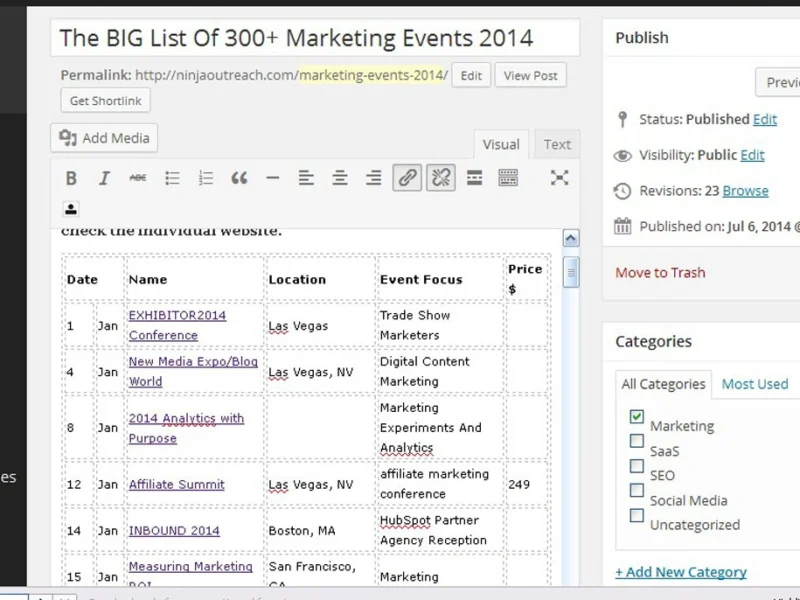Apply strikethrough formatting
The width and height of the screenshot is (800, 600).
138,178
